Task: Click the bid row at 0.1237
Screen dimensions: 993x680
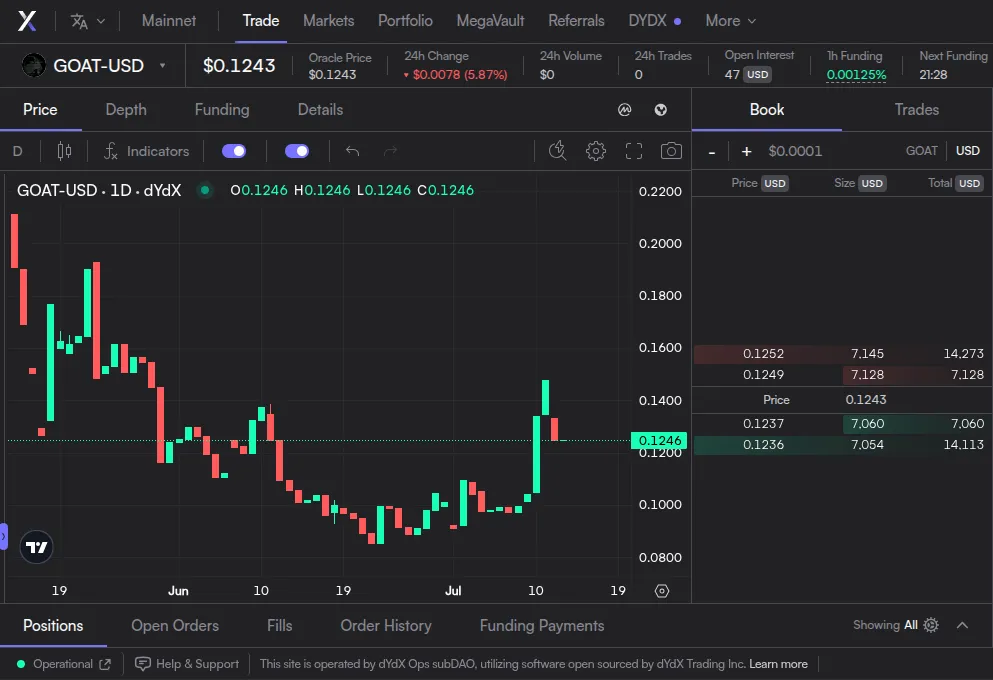Action: [x=842, y=424]
